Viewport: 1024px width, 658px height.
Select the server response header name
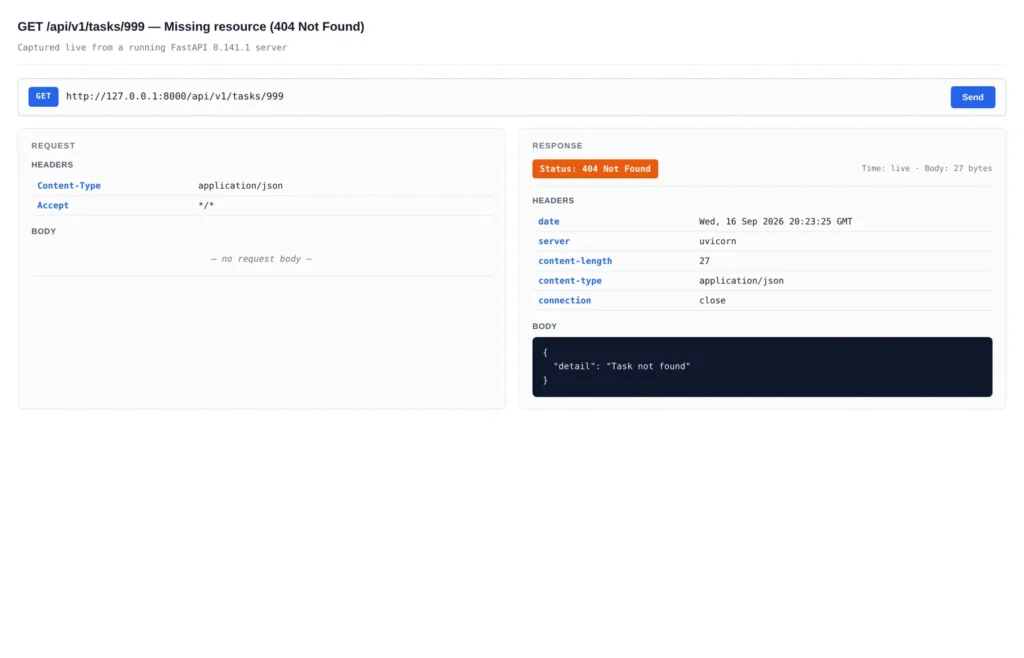(554, 241)
